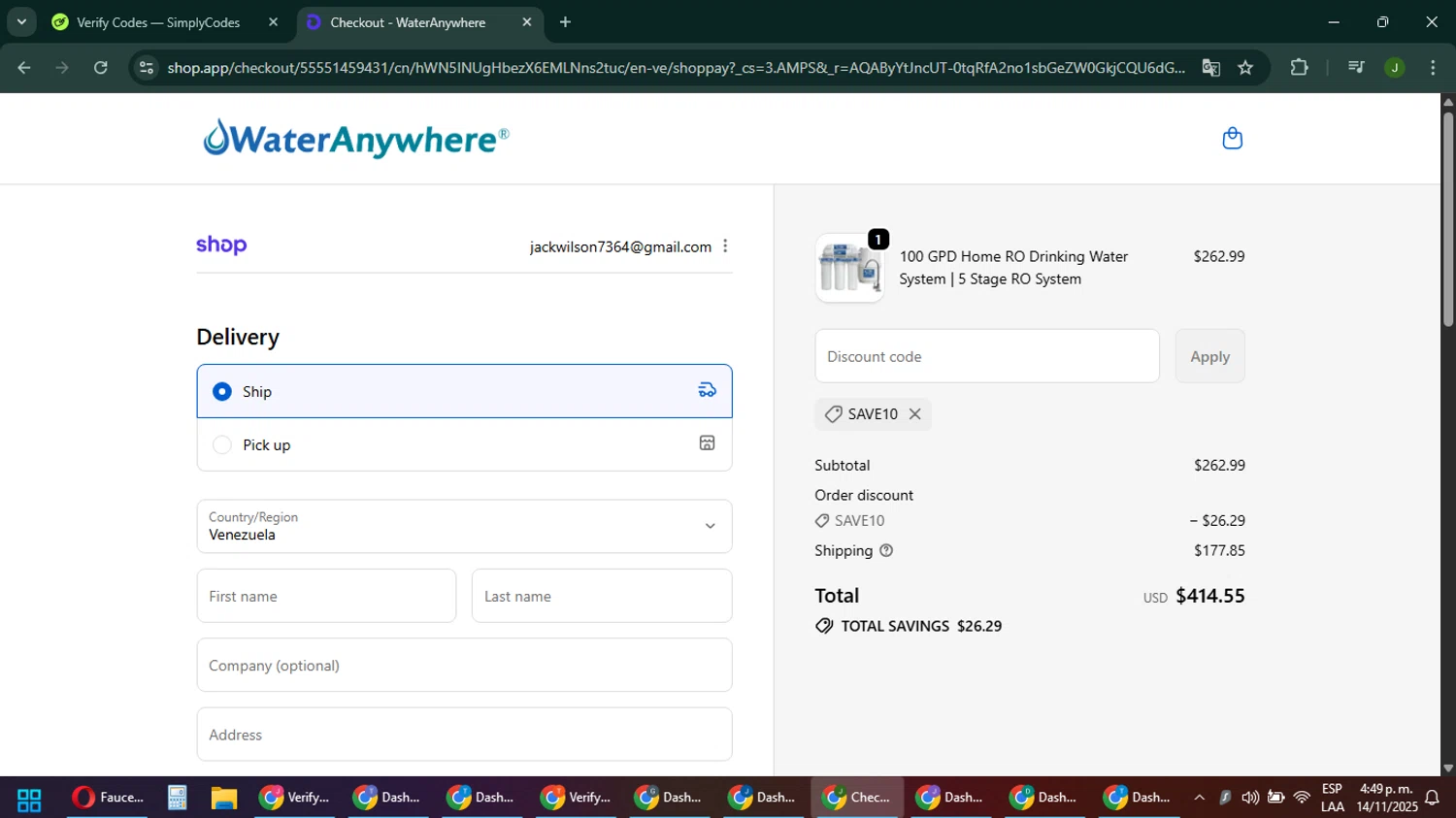Screen dimensions: 1456x818
Task: Open the taskbar clock and date
Action: [1386, 799]
